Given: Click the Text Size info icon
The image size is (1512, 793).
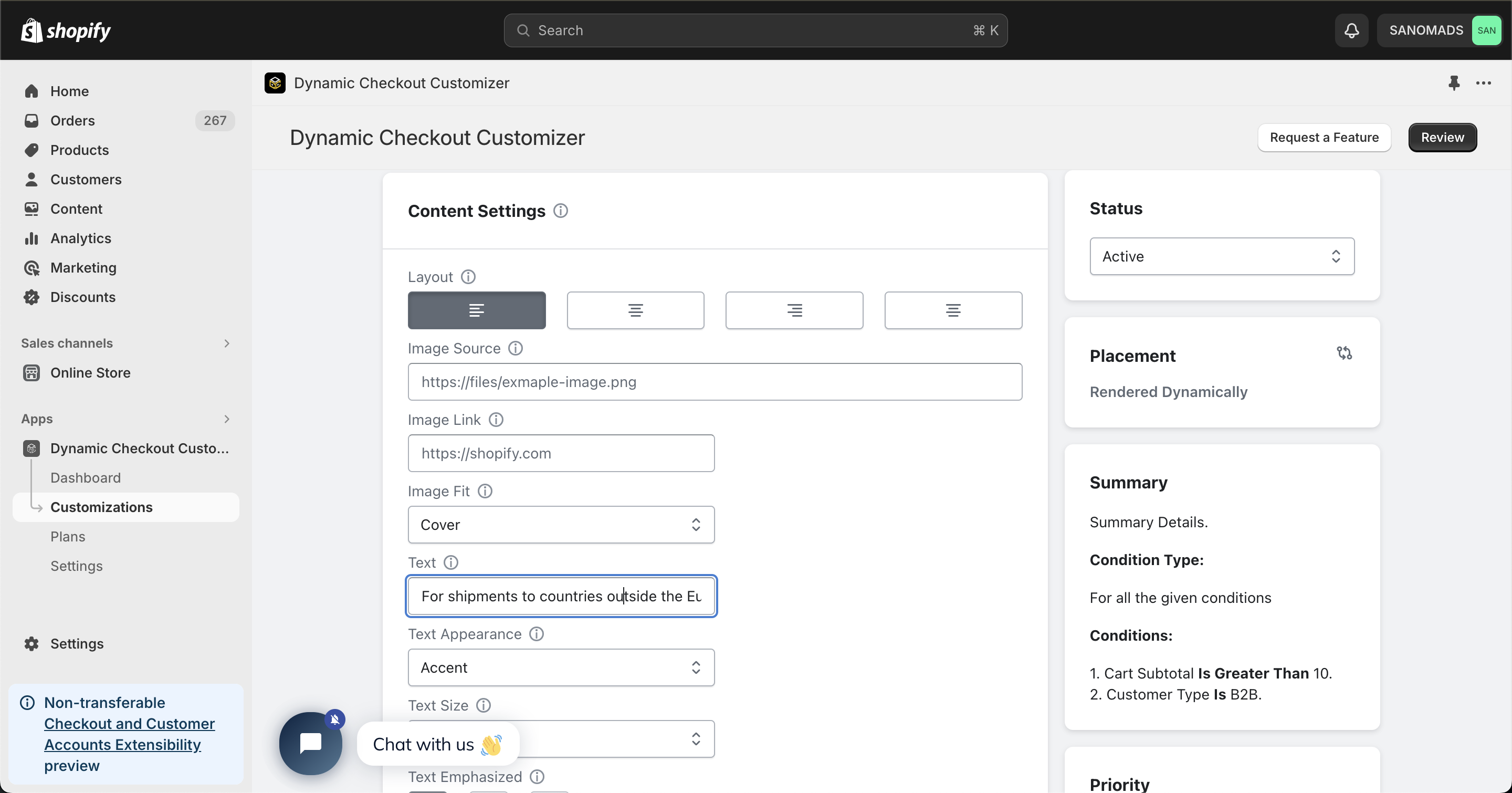Looking at the screenshot, I should [x=483, y=705].
